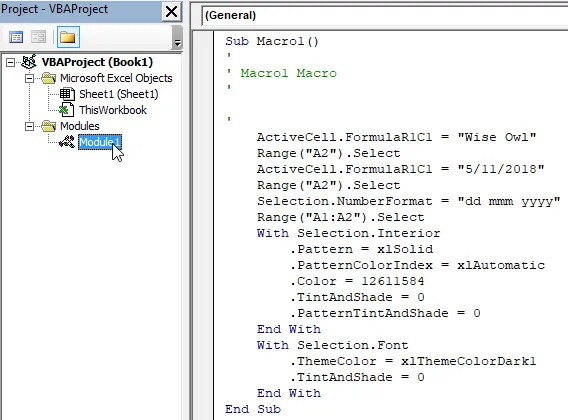Click the View Code icon in Project toolbar
The image size is (568, 420).
[16, 37]
